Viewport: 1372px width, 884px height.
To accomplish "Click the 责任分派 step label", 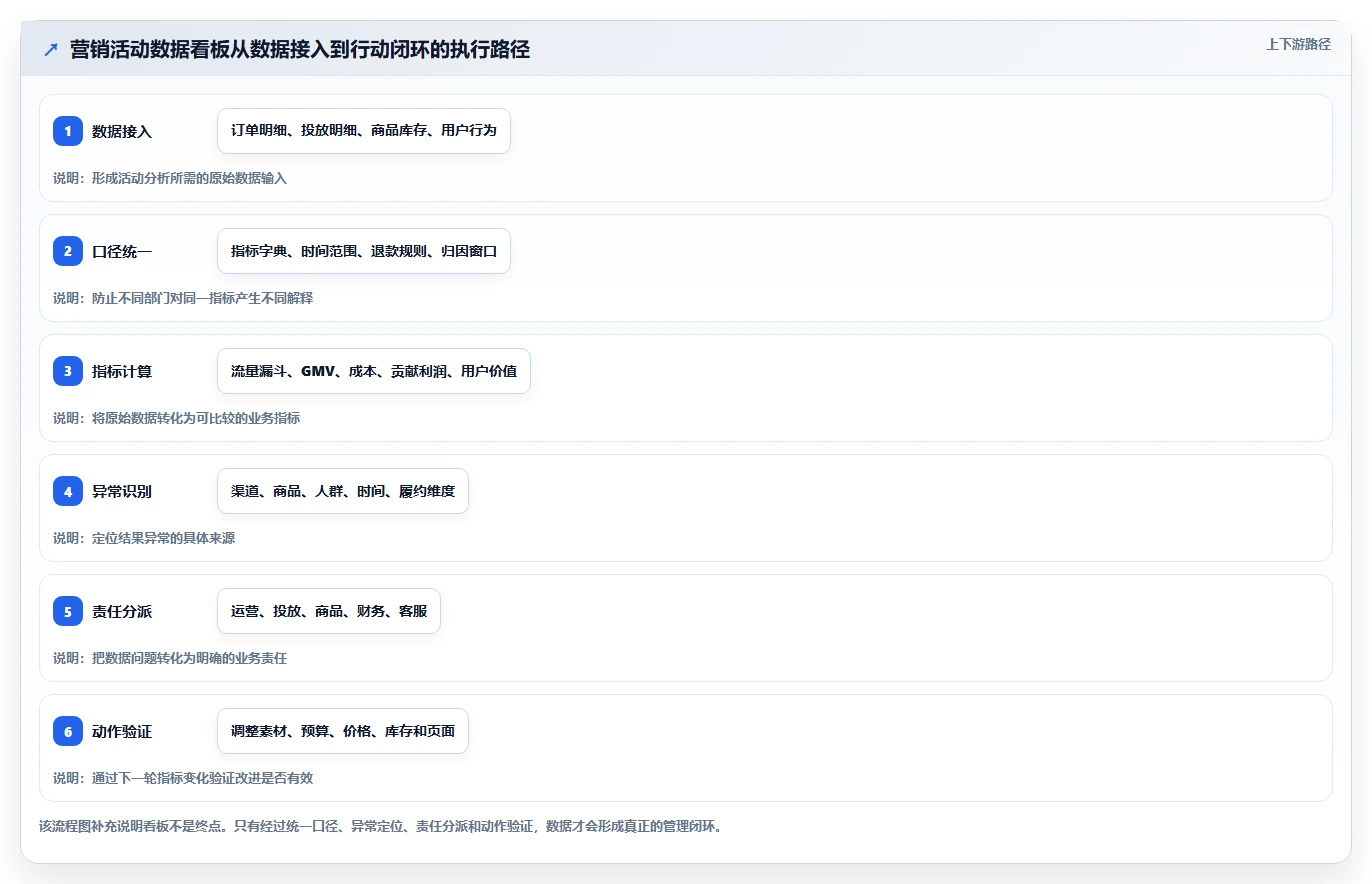I will pos(122,611).
